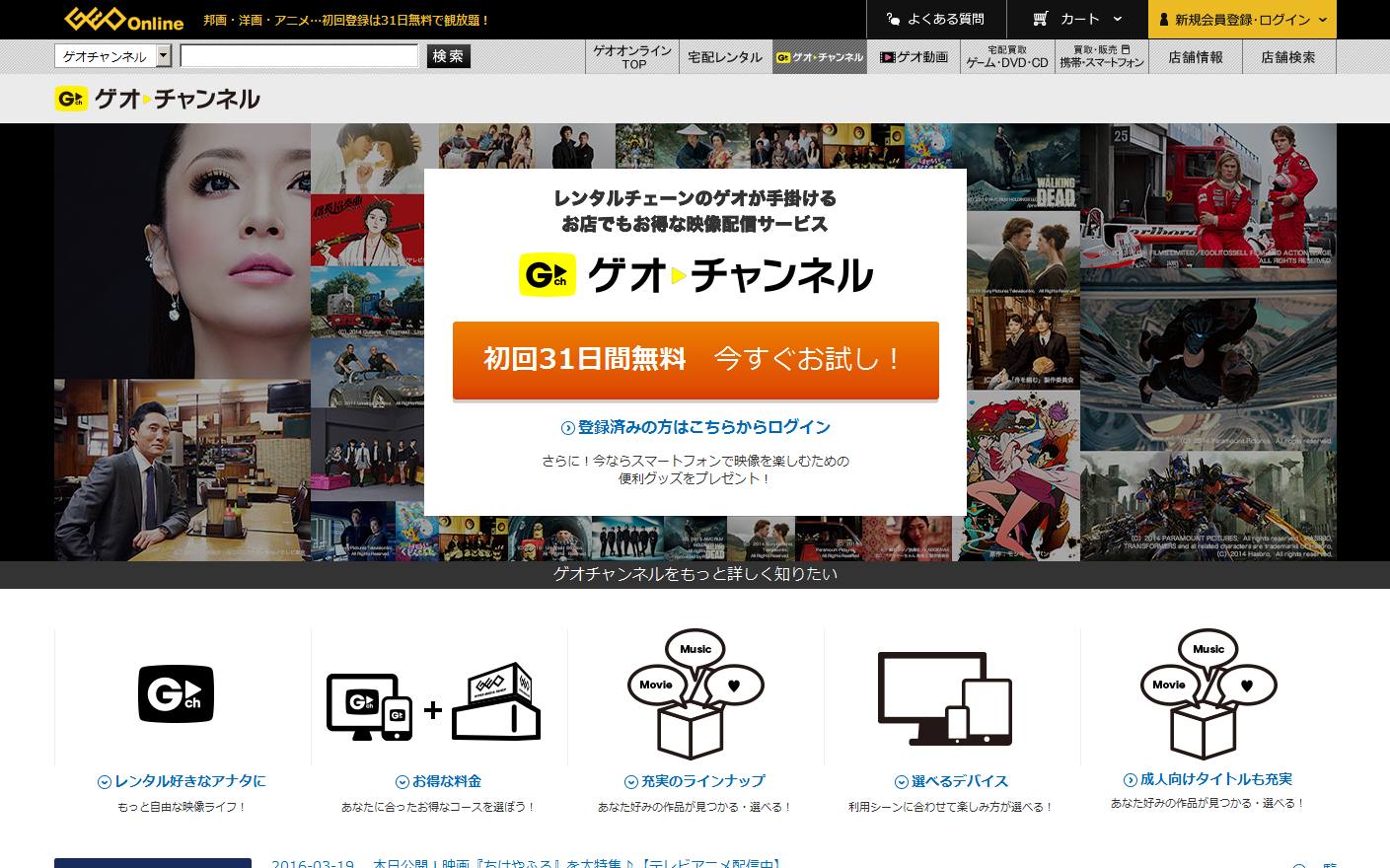Screen dimensions: 1390x868
Task: Open the ゲオチャンネル search category dropdown
Action: pos(112,56)
